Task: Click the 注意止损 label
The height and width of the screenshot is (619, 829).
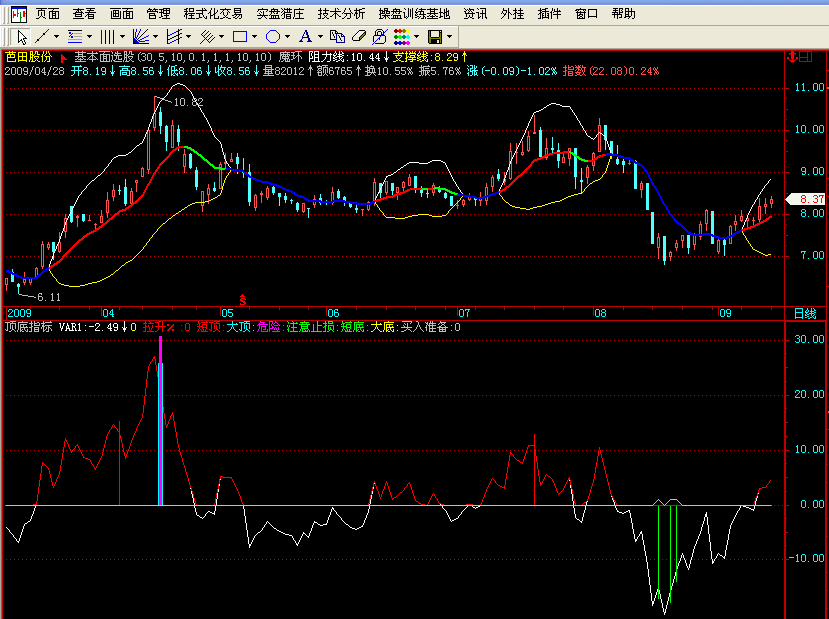Action: [310, 327]
